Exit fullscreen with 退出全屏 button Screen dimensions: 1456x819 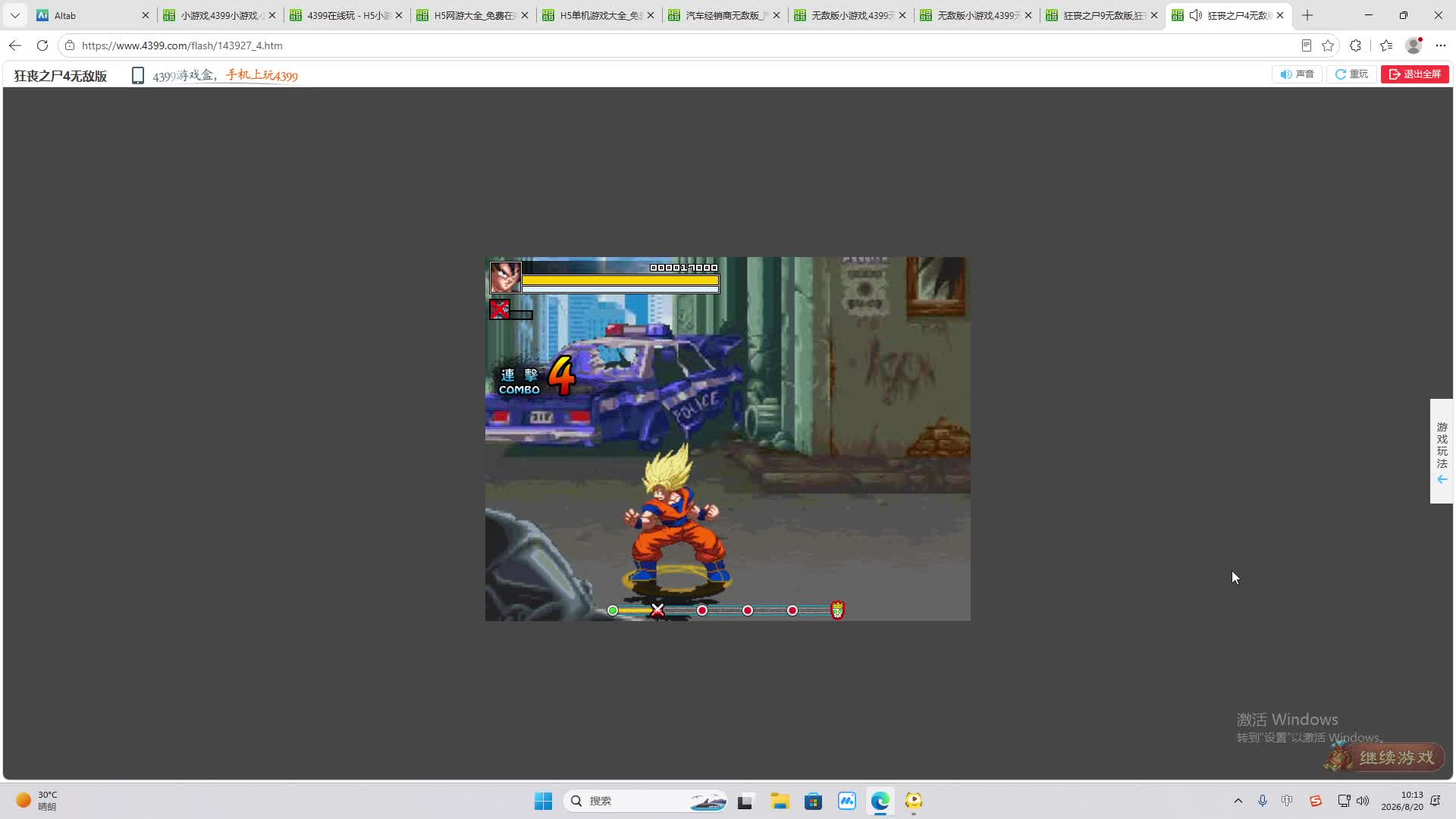pos(1415,74)
